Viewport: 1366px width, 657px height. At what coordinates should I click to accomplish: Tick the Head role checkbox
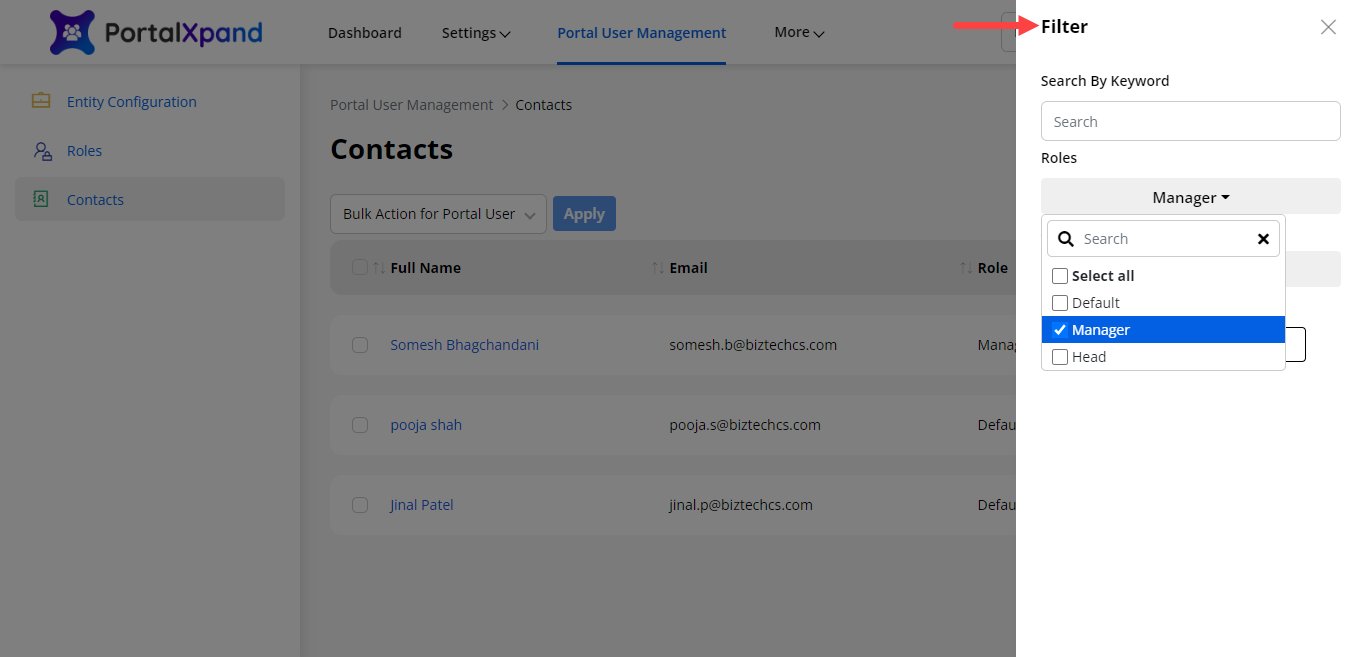[x=1060, y=357]
